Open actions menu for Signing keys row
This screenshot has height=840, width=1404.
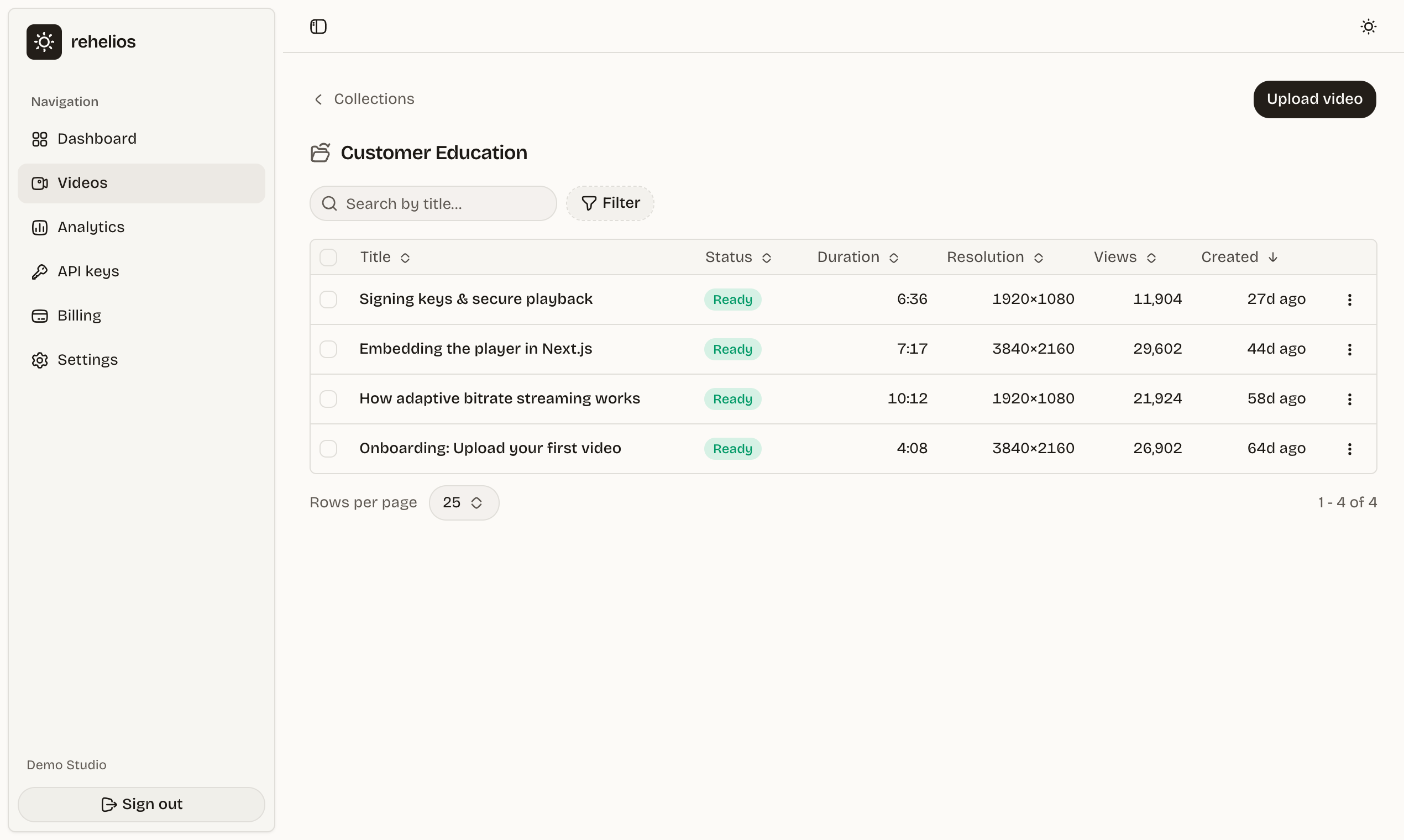(x=1349, y=300)
